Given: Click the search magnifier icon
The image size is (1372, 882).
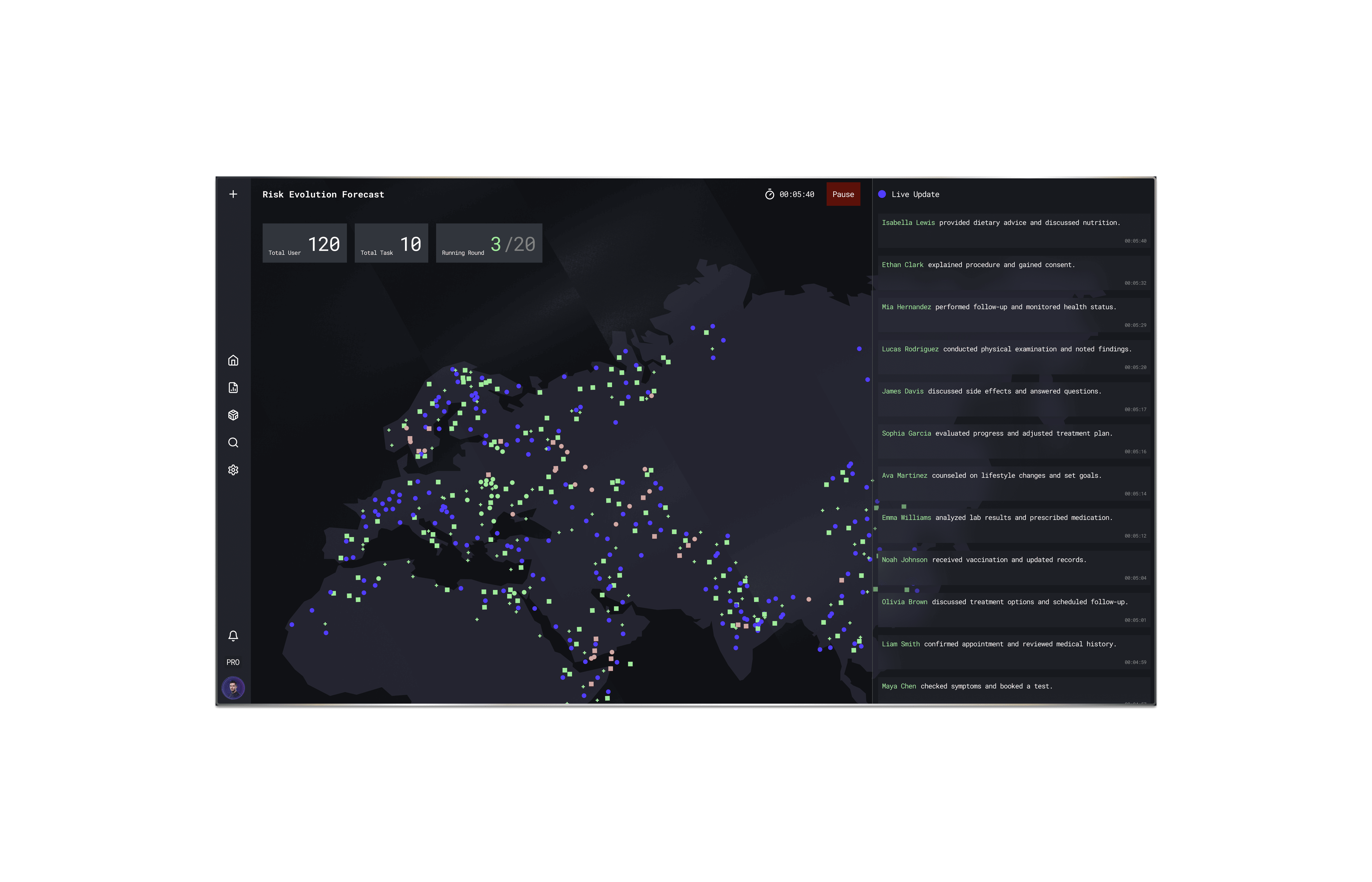Looking at the screenshot, I should (233, 443).
